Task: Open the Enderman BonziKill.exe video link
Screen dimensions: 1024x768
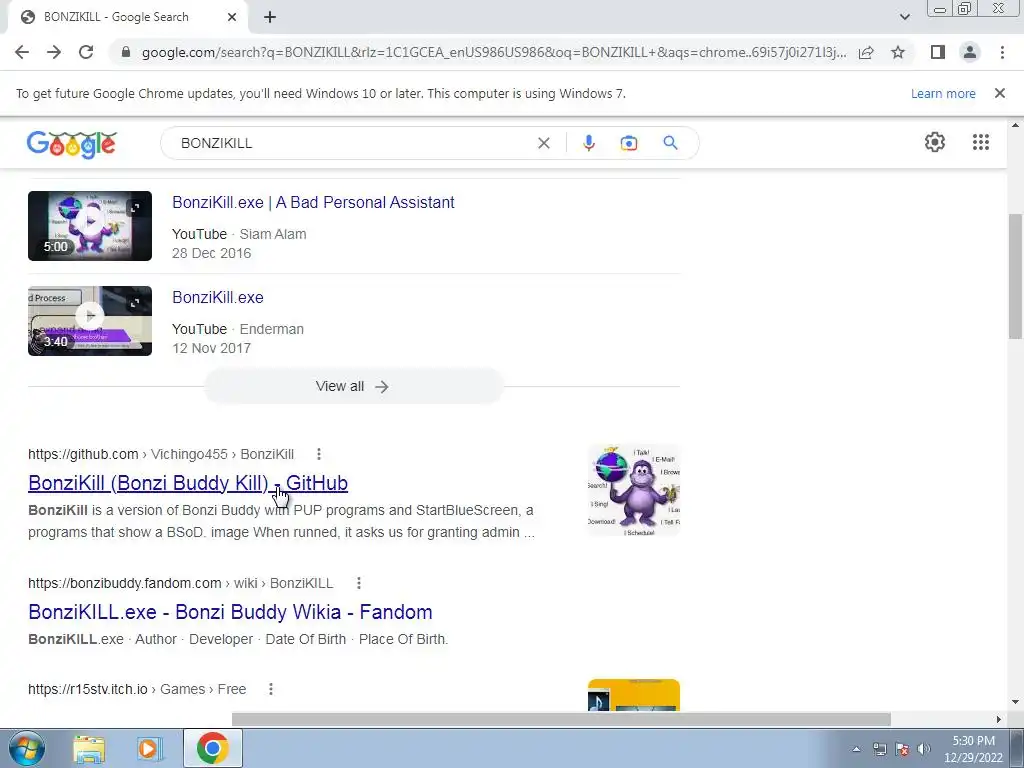Action: coord(218,298)
